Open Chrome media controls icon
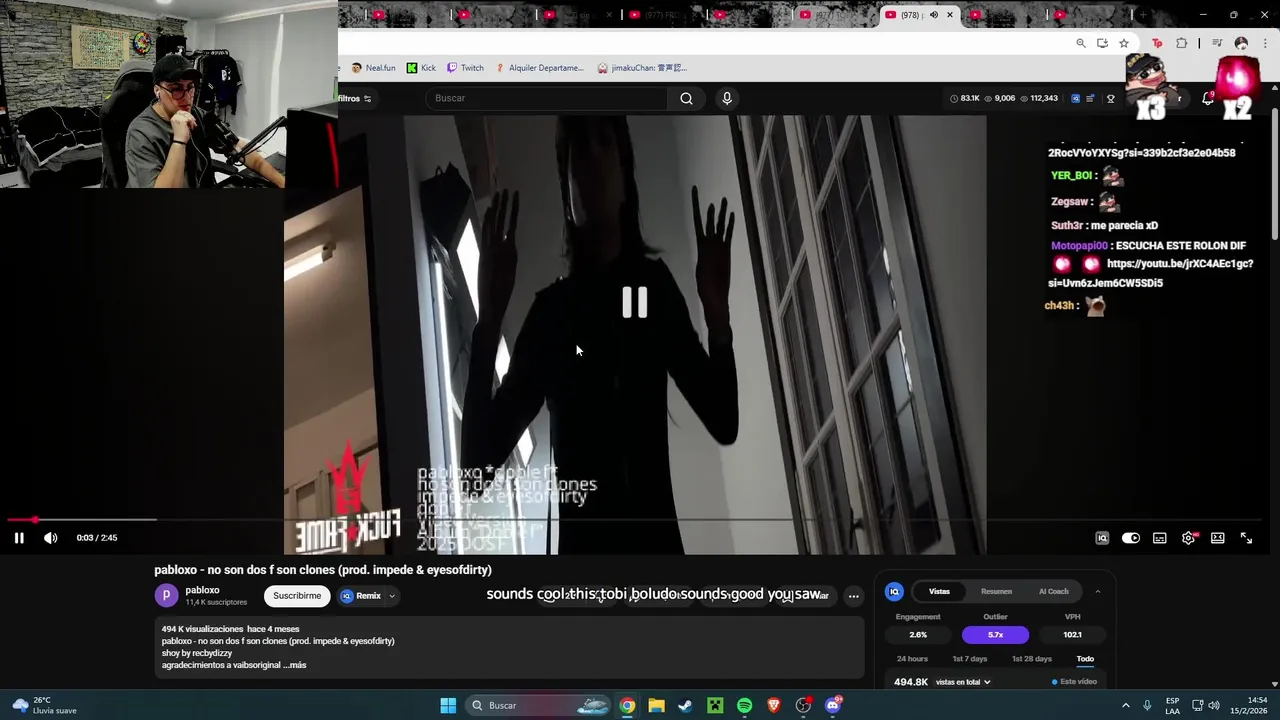 (1217, 43)
